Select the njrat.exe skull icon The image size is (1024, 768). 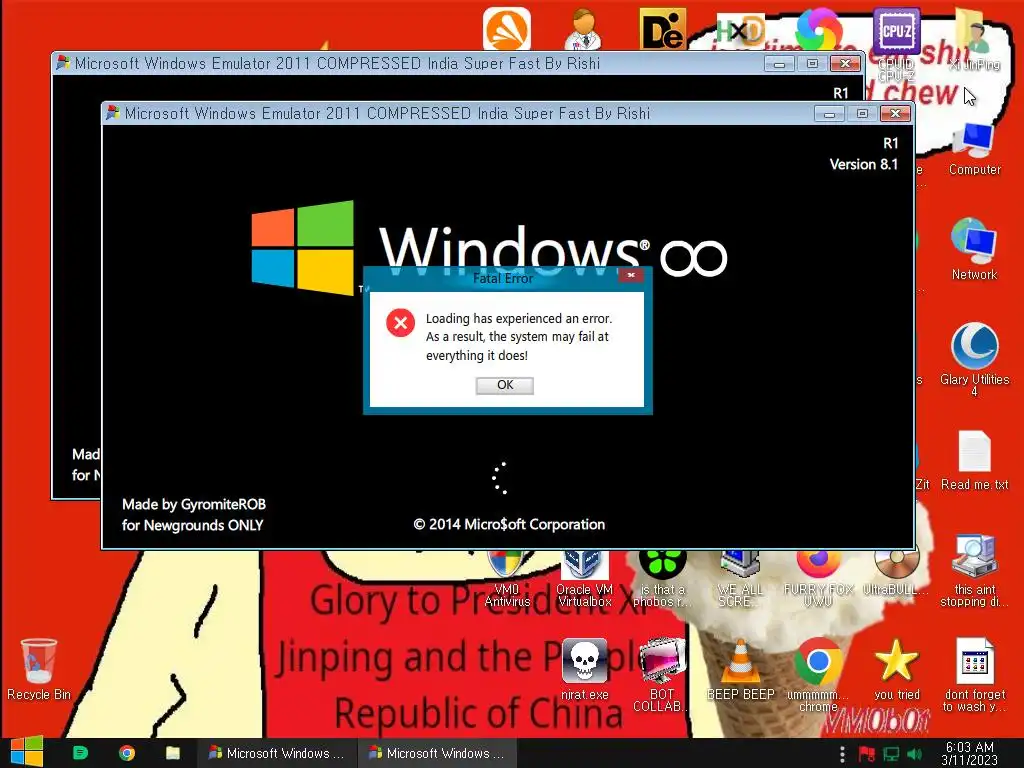[584, 669]
